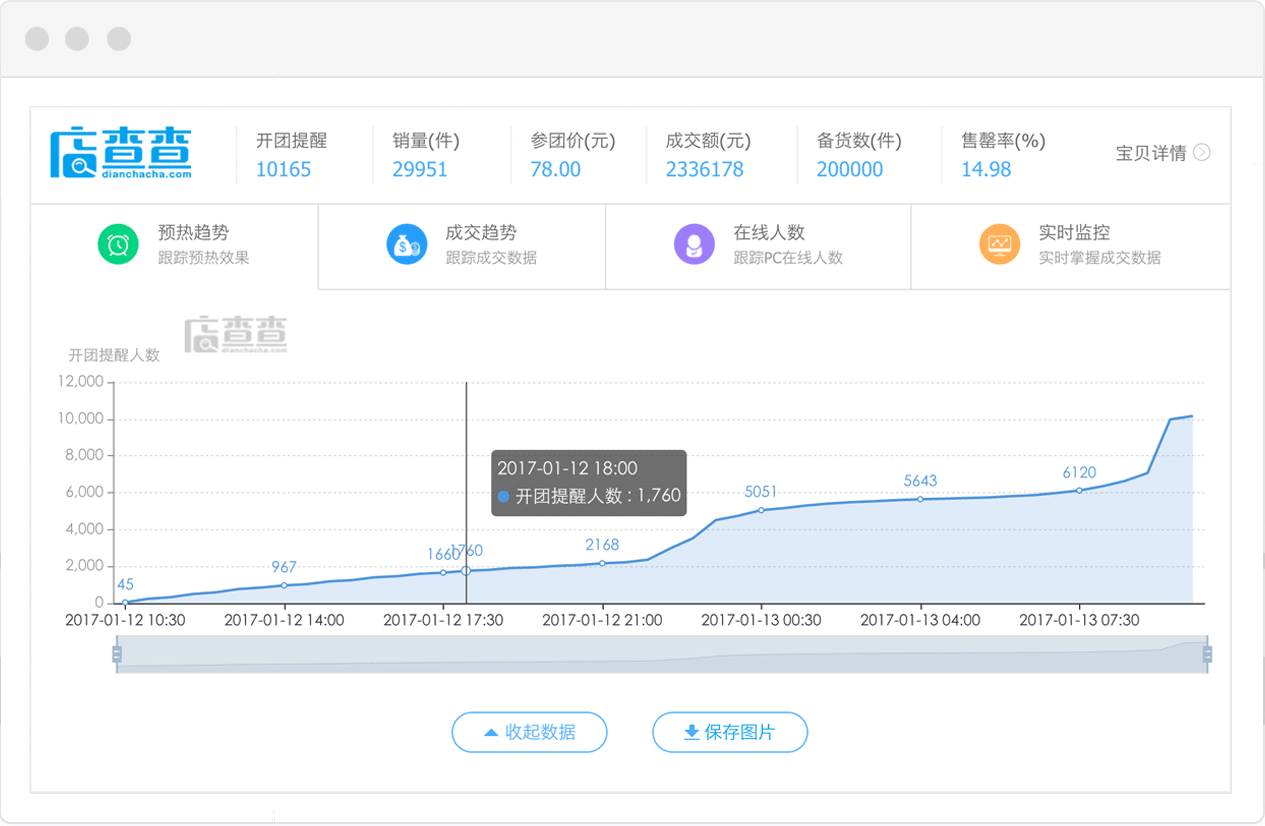Click the blue money bag icon
This screenshot has width=1265, height=826.
point(407,244)
